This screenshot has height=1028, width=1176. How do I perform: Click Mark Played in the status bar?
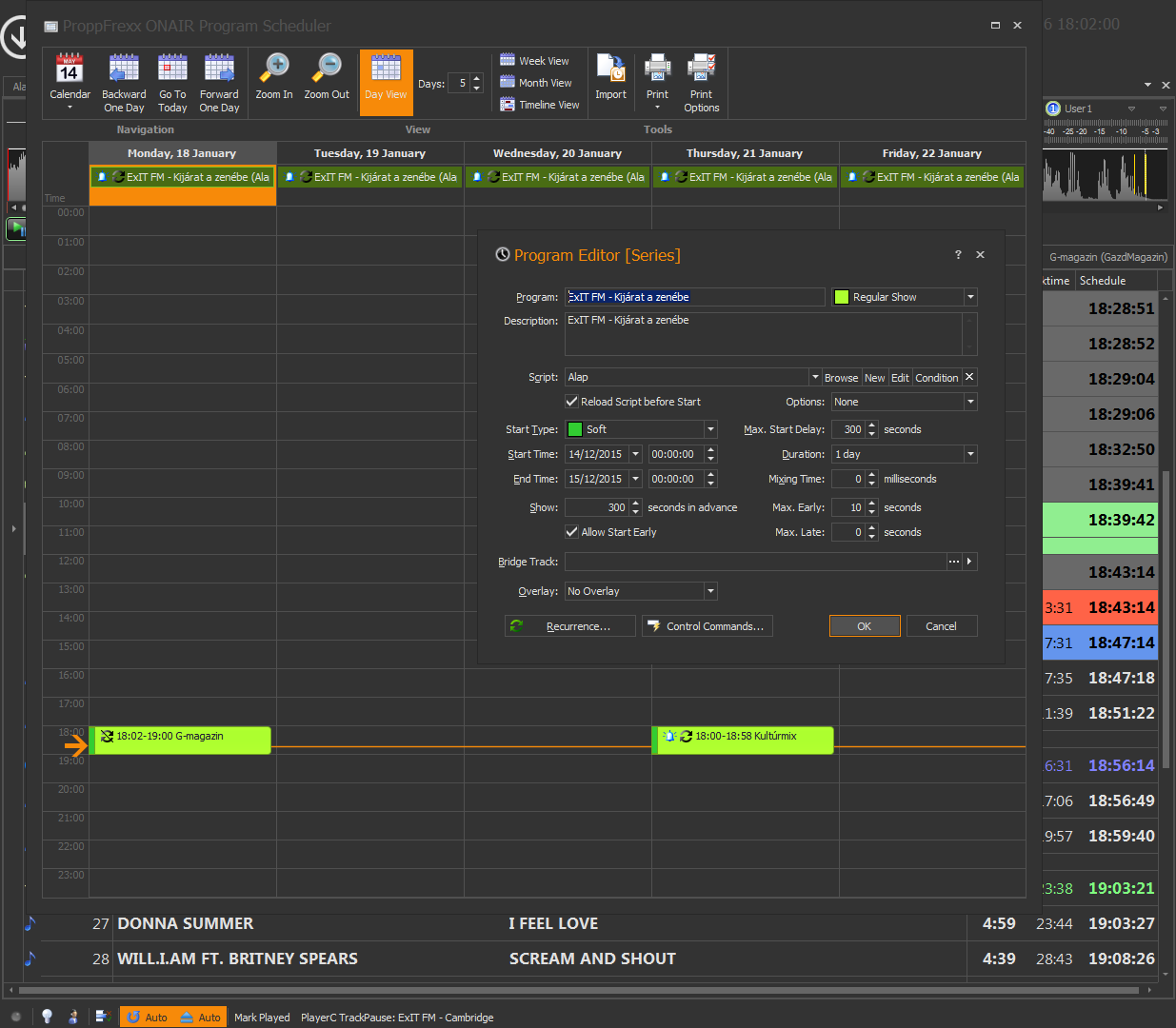[262, 1018]
